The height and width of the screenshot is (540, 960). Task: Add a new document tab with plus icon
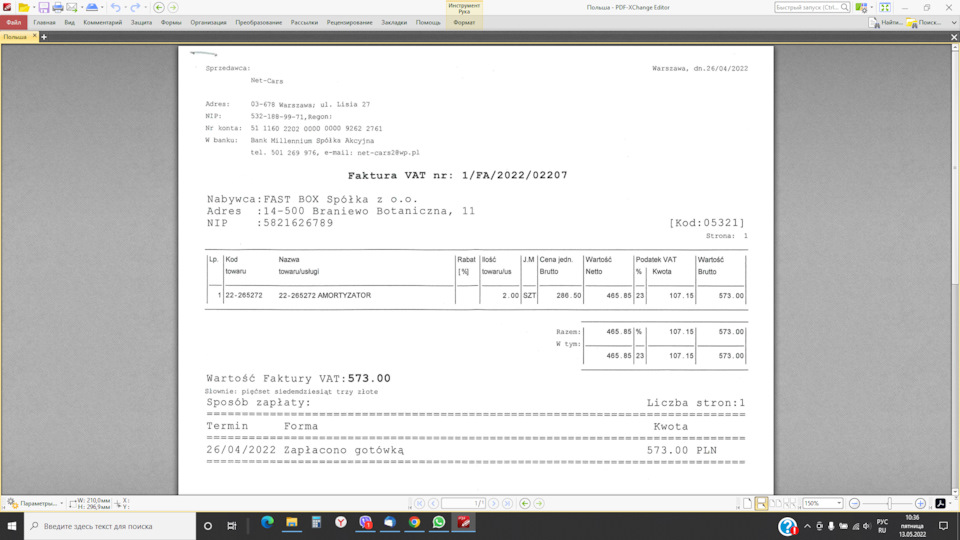[x=43, y=37]
